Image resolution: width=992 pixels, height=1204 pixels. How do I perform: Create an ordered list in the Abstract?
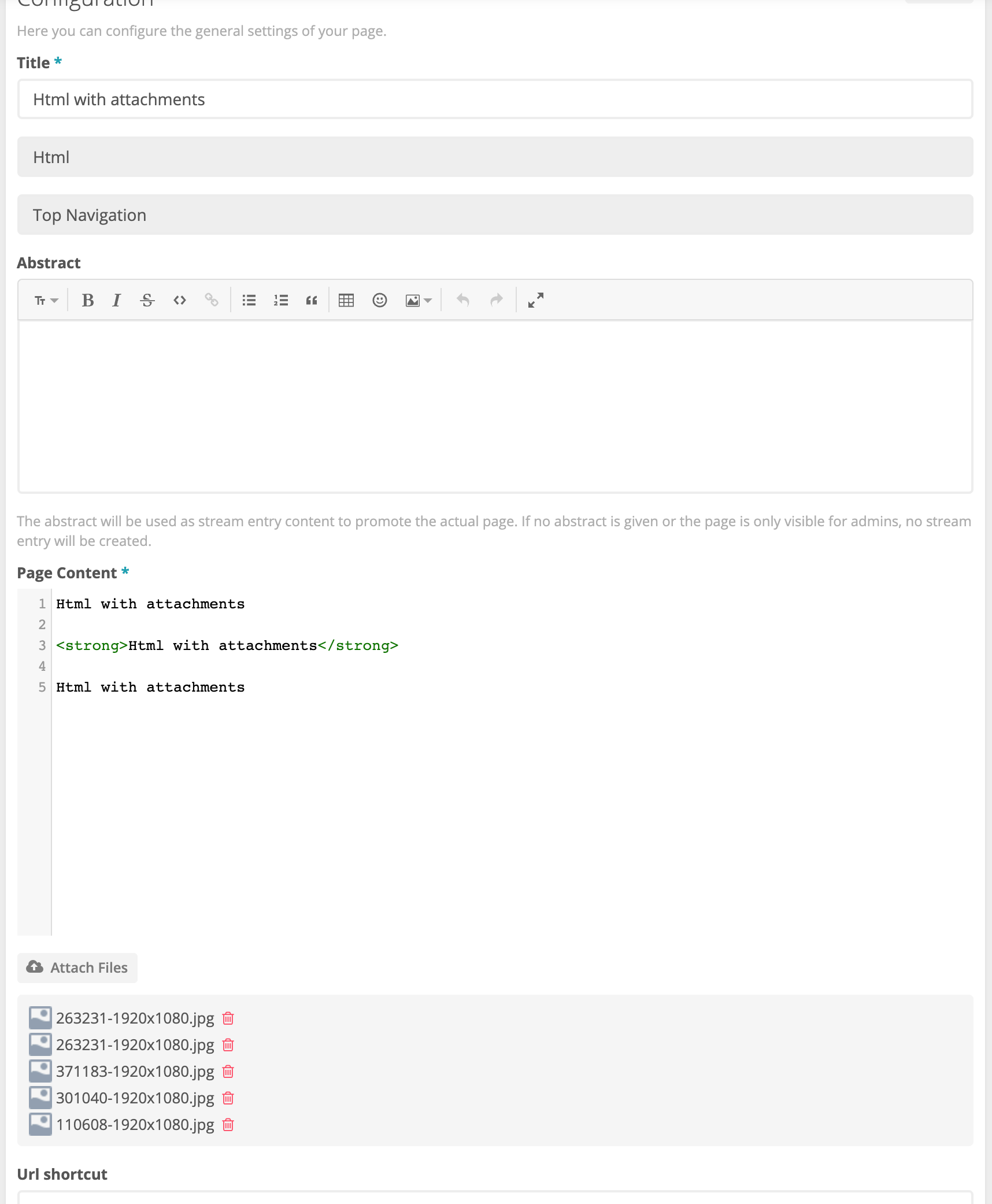(280, 300)
